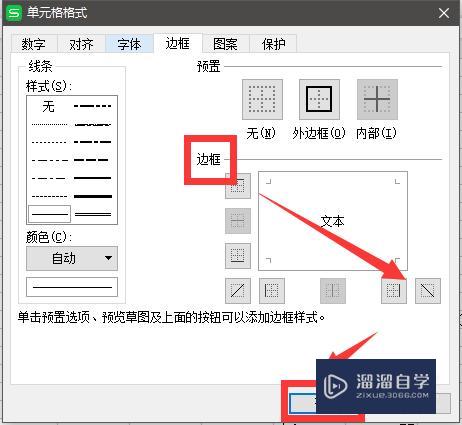Select the medium solid line style
462x425 pixels.
93,178
